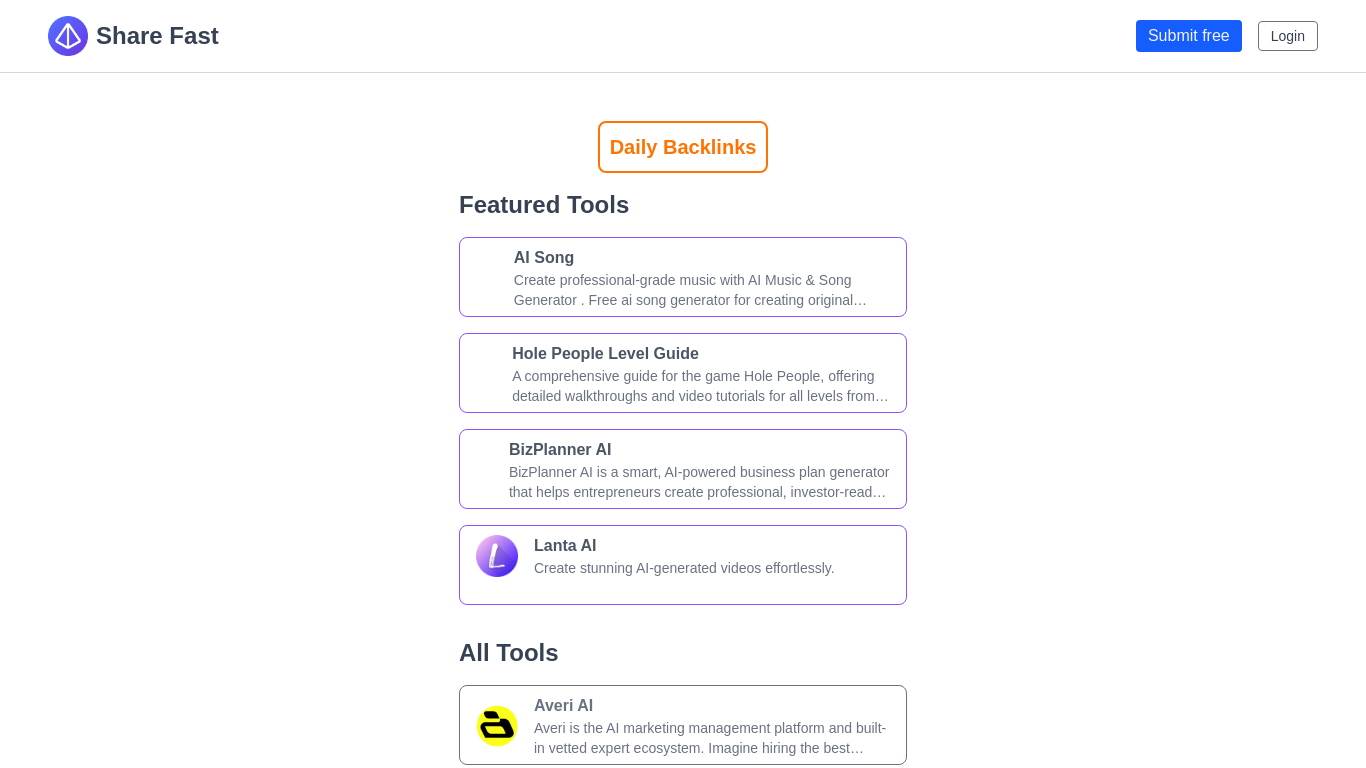Screen dimensions: 1366x768
Task: Click the Submit free button
Action: click(1189, 36)
